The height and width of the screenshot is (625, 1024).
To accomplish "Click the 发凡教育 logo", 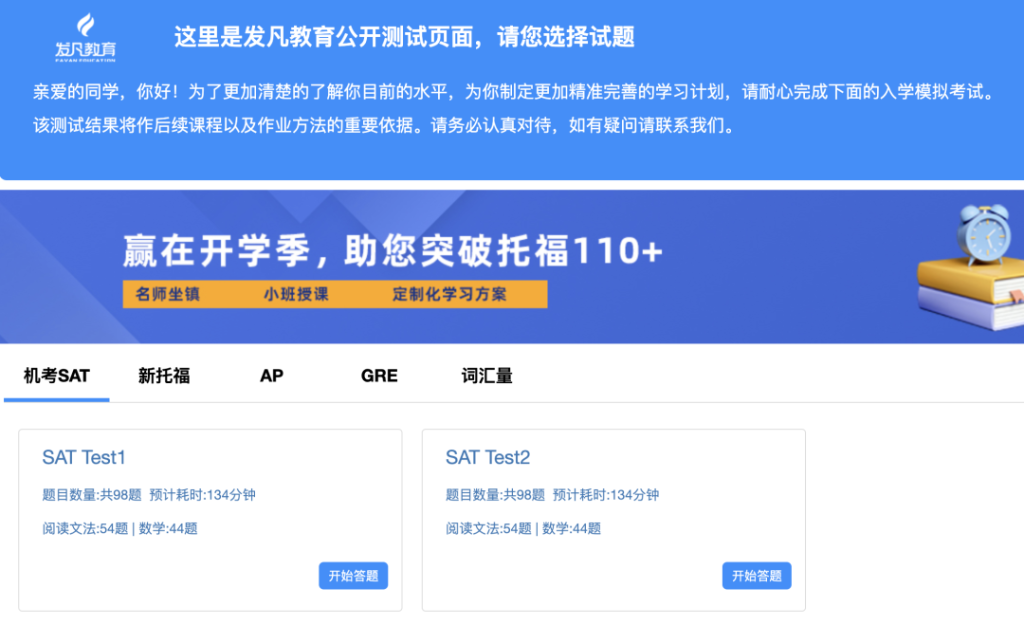I will [86, 38].
